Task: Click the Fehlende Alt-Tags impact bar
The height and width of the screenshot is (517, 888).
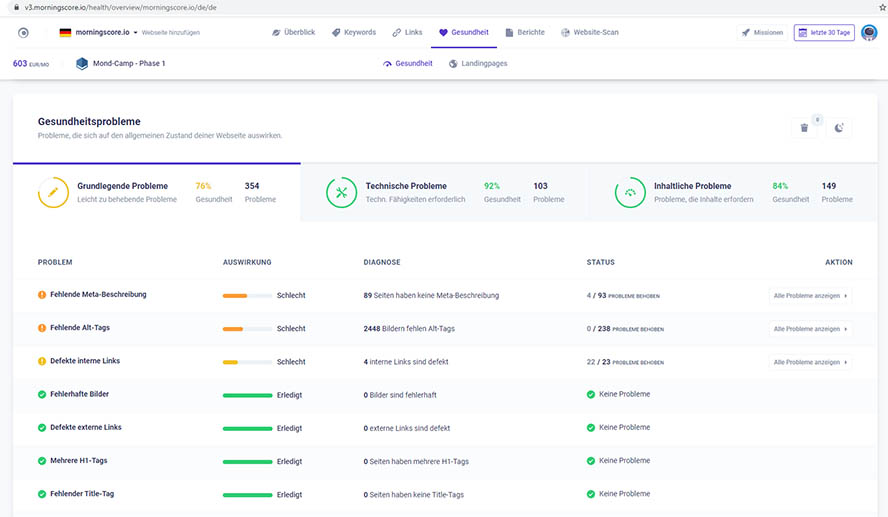Action: click(247, 328)
